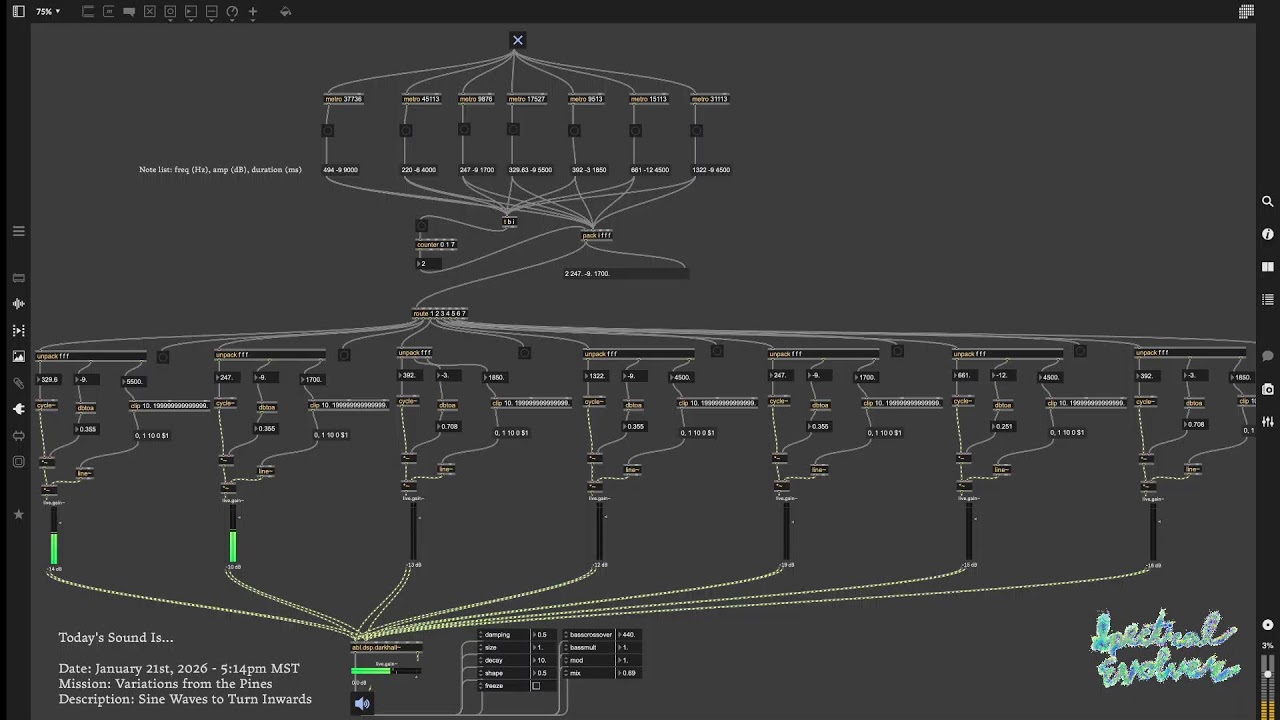The height and width of the screenshot is (720, 1280).
Task: Click the bang button under metro 15113
Action: pos(635,131)
